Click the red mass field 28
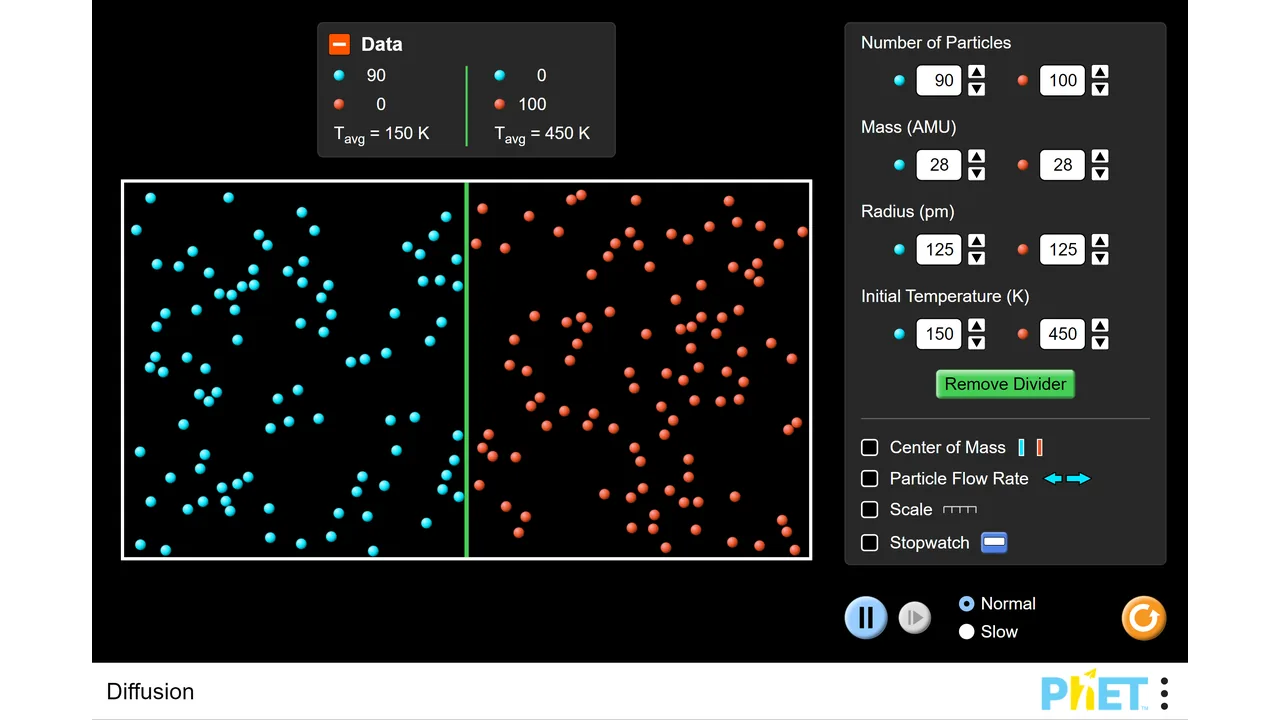This screenshot has width=1280, height=720. [1062, 164]
